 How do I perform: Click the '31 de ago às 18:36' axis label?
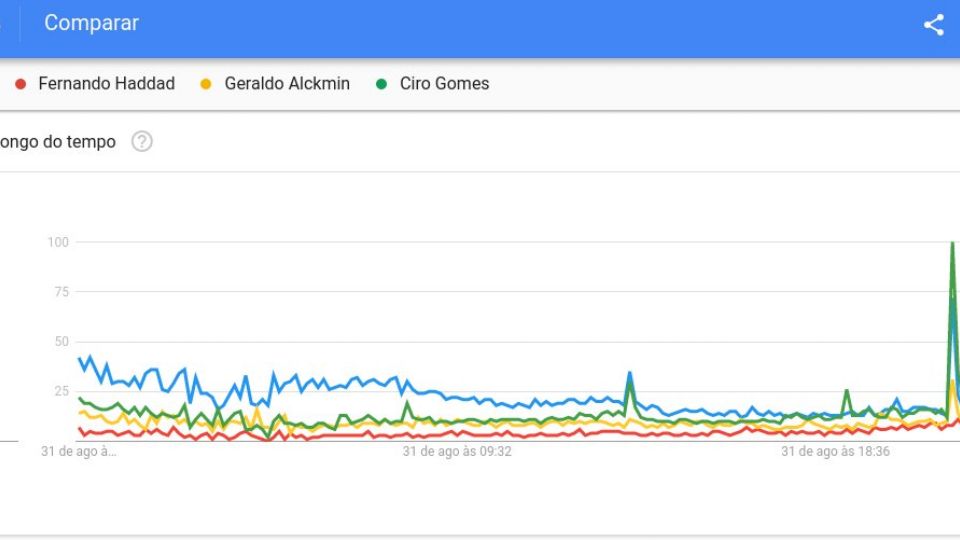835,451
